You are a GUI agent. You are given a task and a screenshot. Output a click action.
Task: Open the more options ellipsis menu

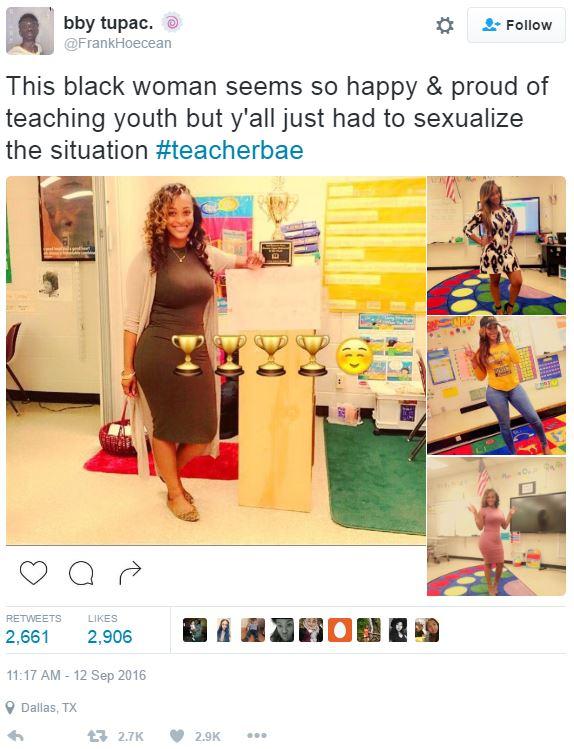tap(257, 736)
